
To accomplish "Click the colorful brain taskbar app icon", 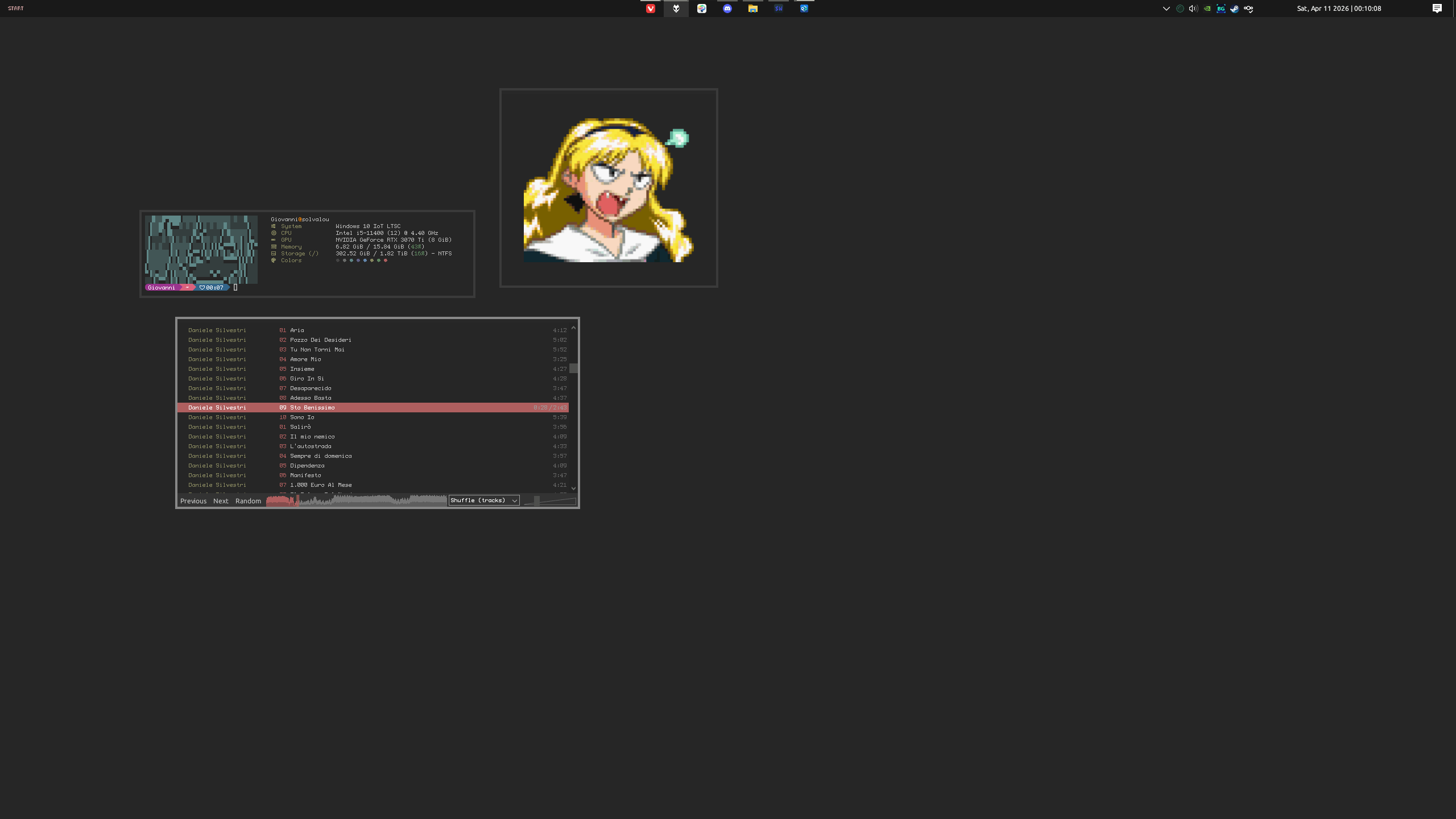I will tap(701, 9).
